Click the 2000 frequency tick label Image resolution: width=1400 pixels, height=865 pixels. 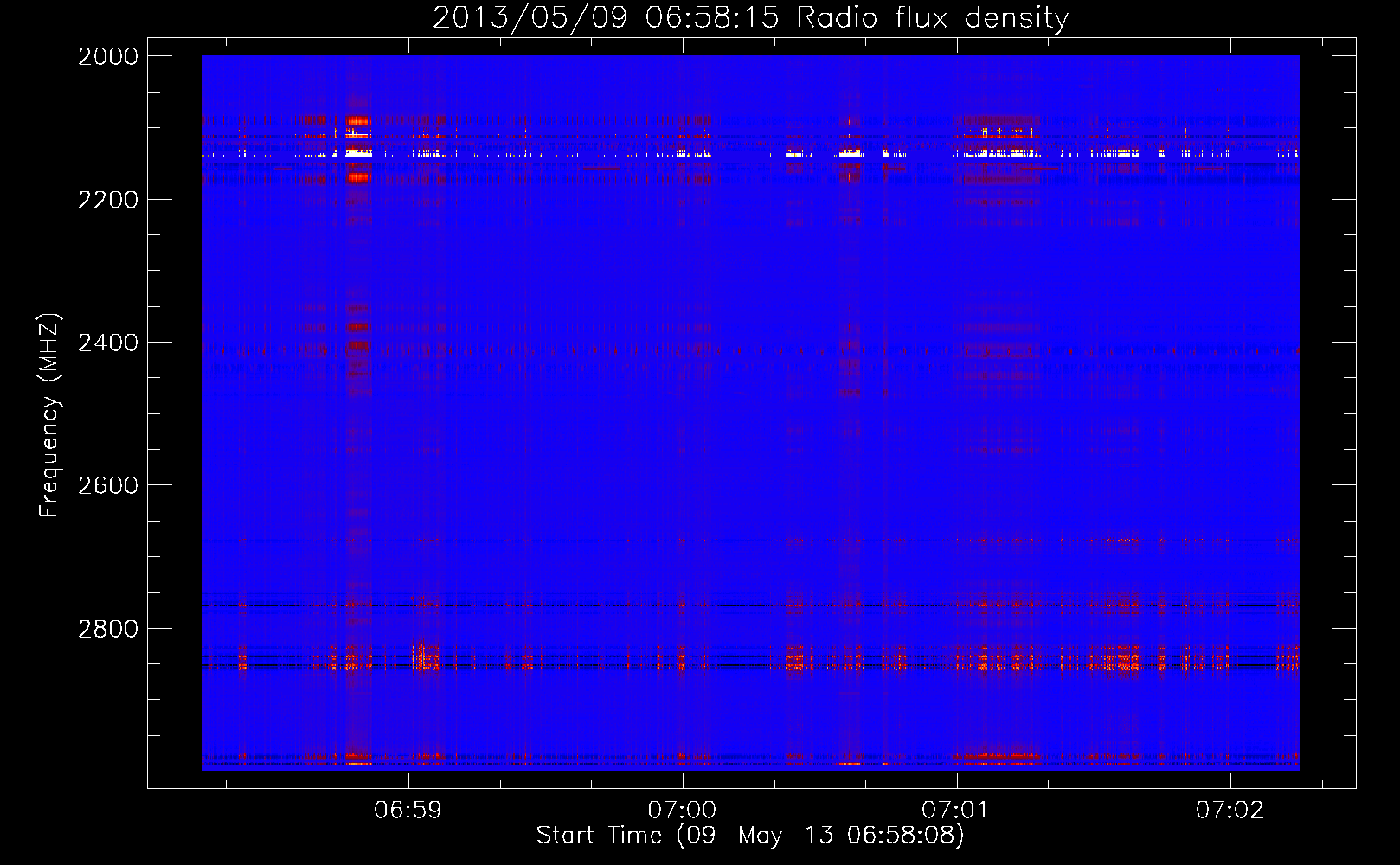(108, 56)
